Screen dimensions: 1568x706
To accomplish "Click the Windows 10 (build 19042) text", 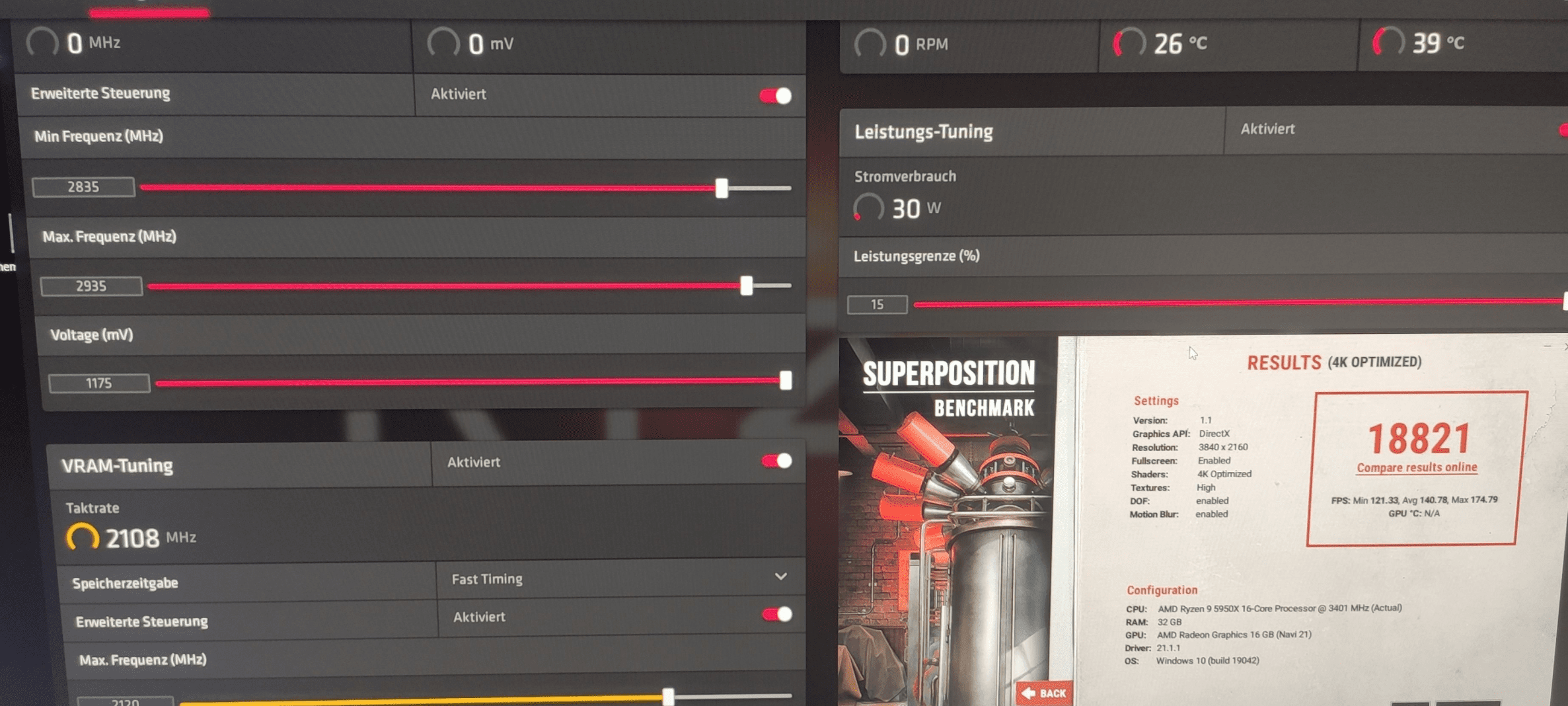I will tap(1207, 660).
